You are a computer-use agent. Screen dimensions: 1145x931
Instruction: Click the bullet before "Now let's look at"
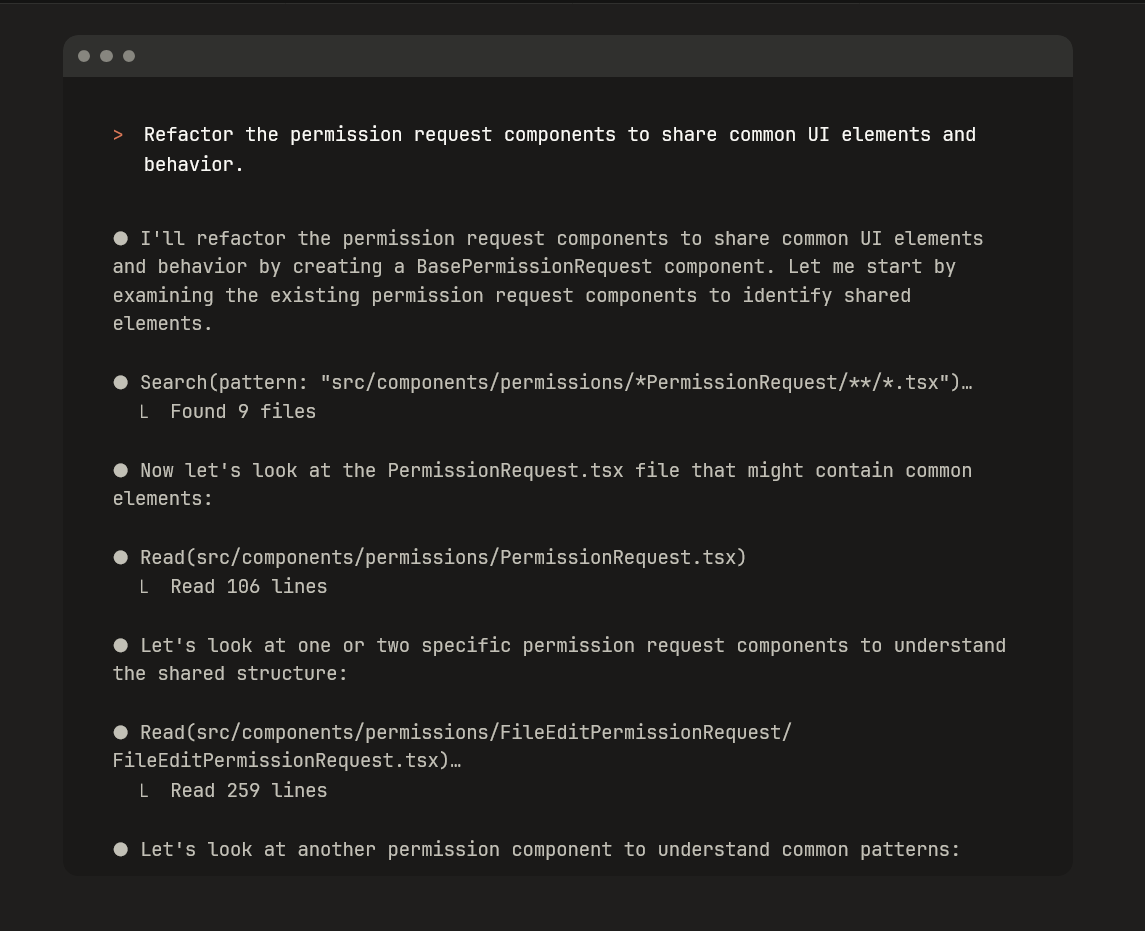click(121, 470)
